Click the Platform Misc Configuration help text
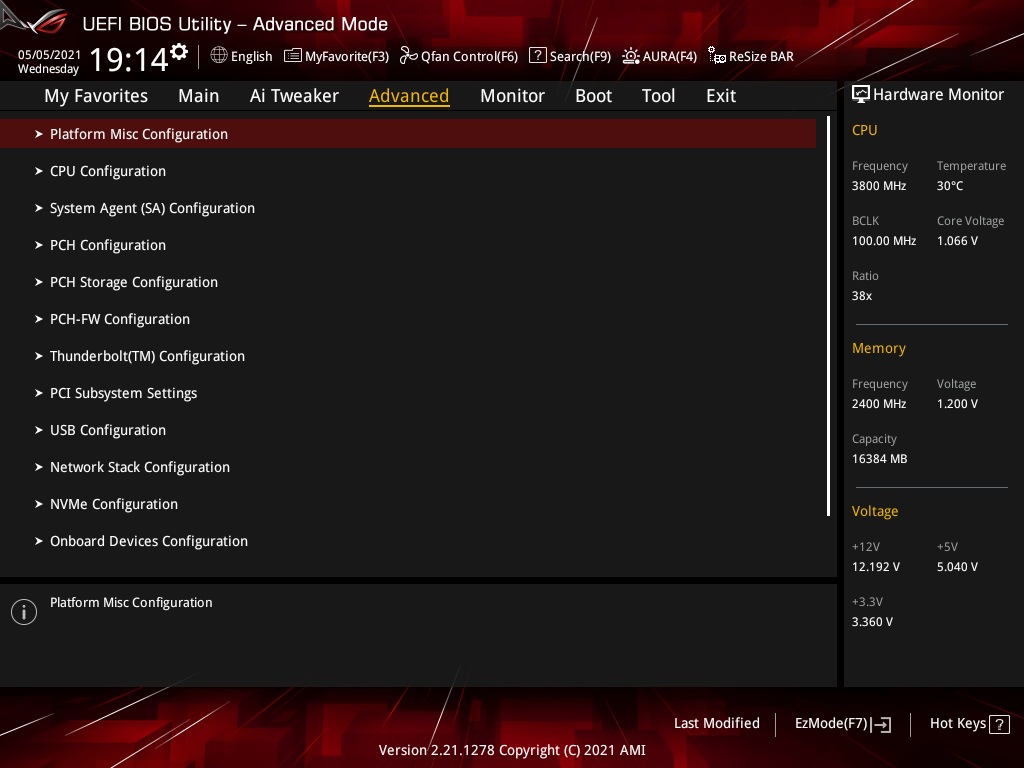This screenshot has width=1024, height=768. [x=131, y=603]
